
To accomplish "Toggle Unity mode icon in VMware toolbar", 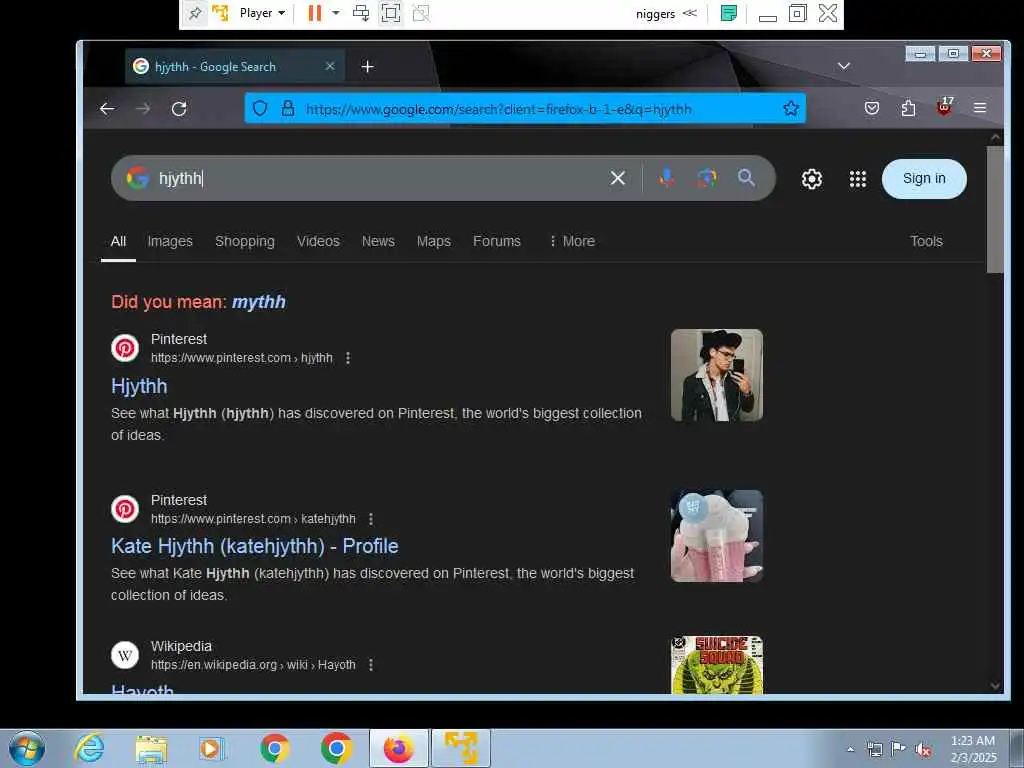I will tap(421, 13).
